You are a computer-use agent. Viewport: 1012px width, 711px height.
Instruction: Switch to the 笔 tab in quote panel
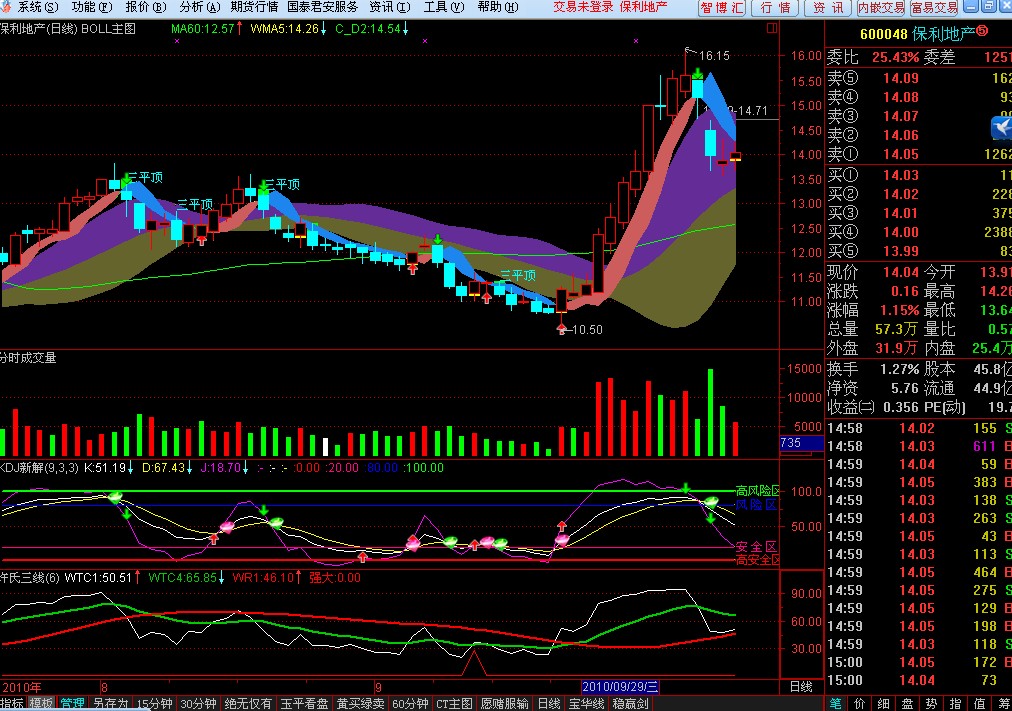(x=835, y=704)
